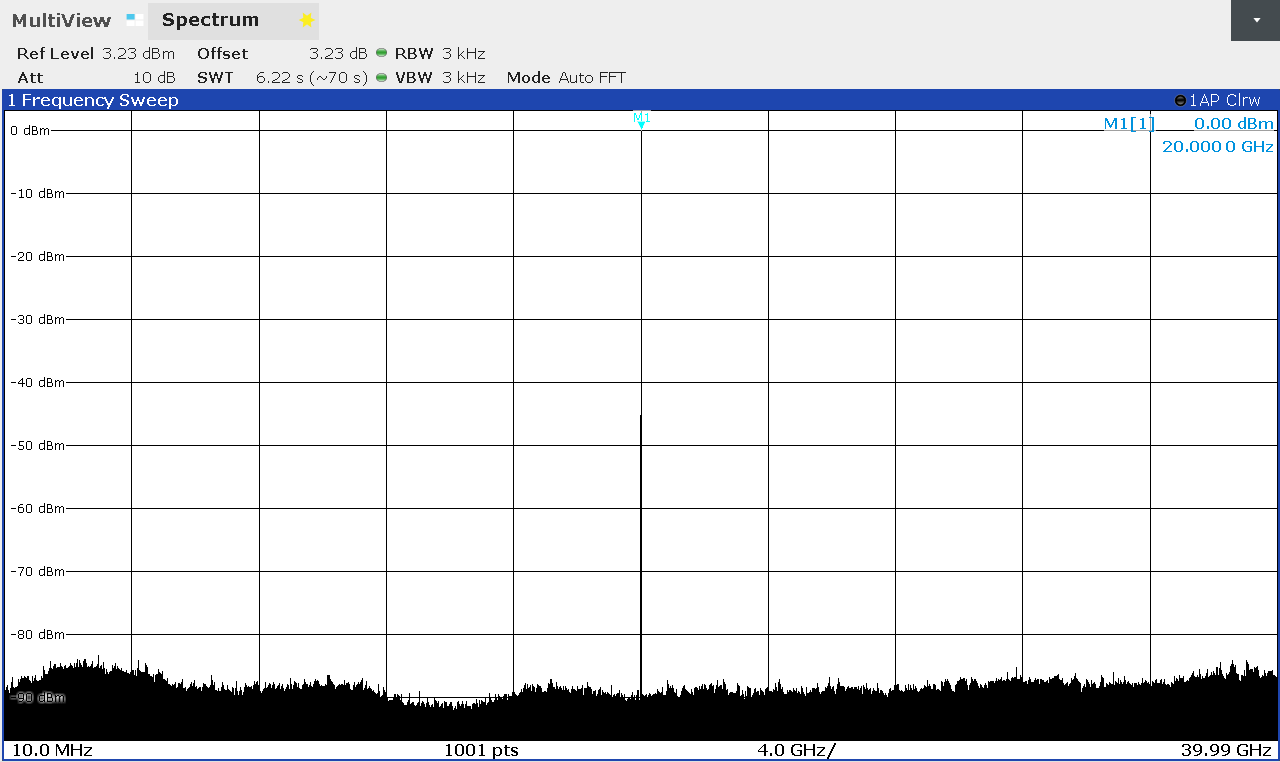Click the -70 dBm axis label
The width and height of the screenshot is (1280, 762).
[37, 571]
